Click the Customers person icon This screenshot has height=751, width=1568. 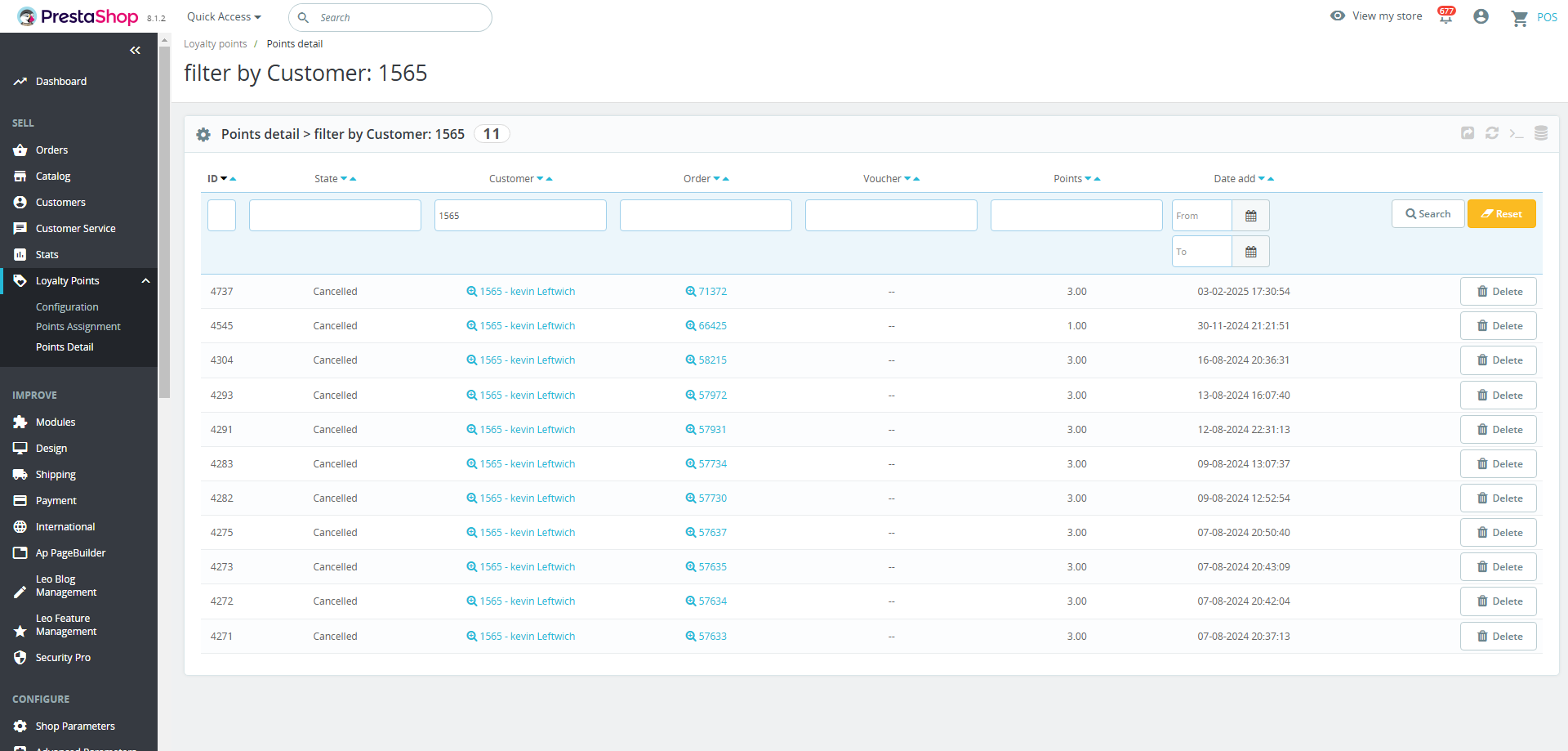click(x=20, y=203)
